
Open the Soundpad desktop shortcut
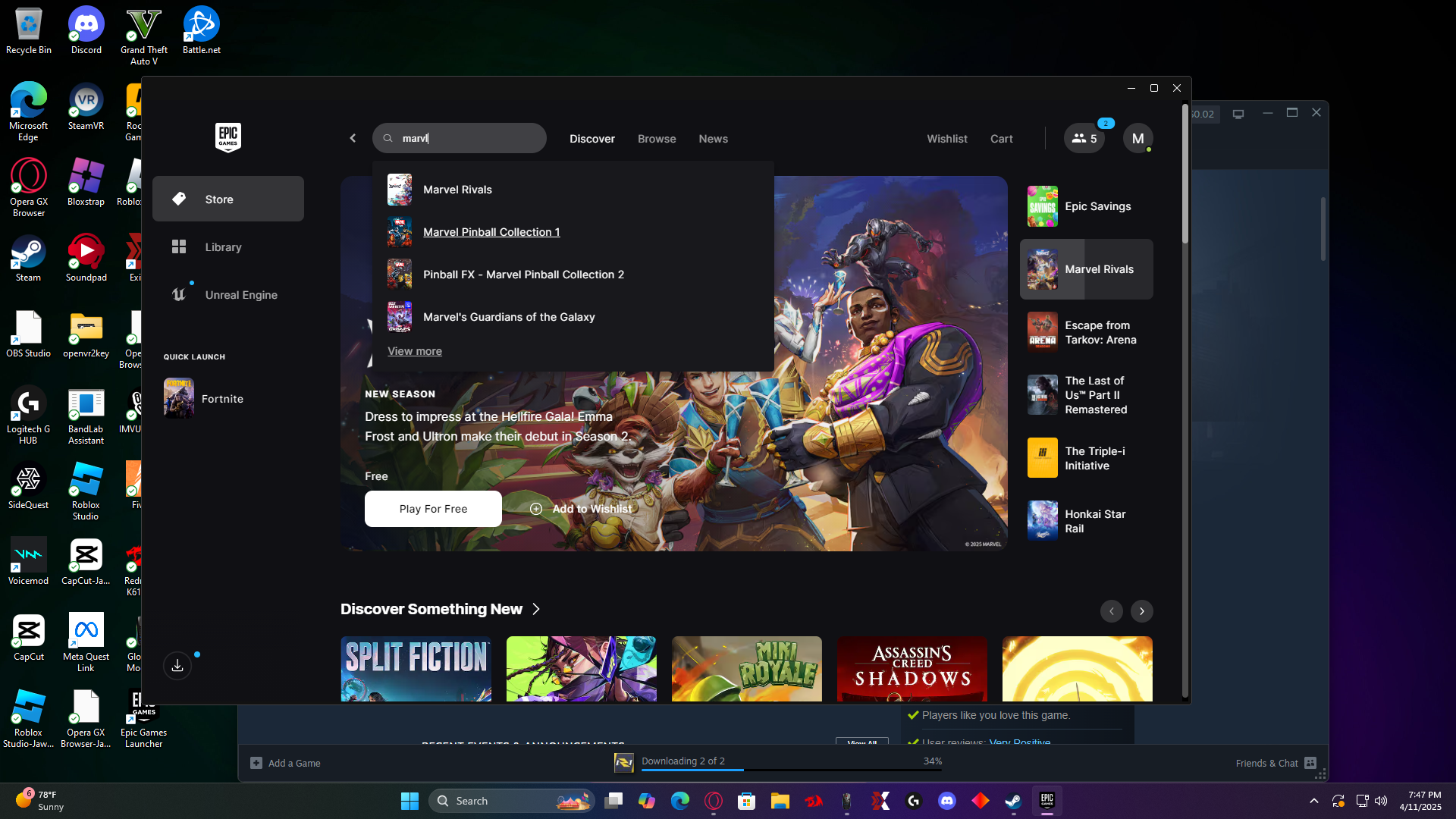point(86,259)
